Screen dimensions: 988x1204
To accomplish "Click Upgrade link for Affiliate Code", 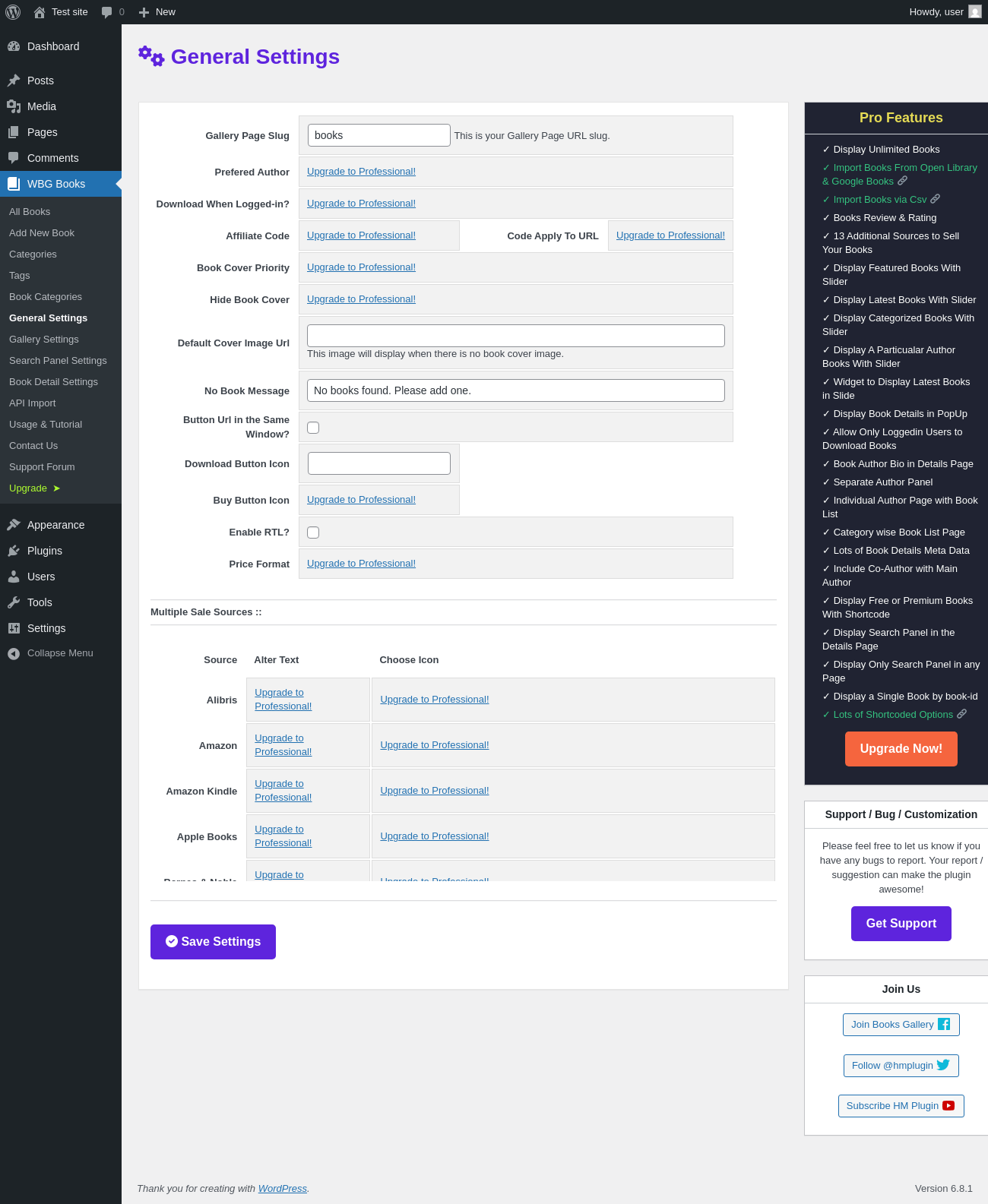I will tap(361, 235).
